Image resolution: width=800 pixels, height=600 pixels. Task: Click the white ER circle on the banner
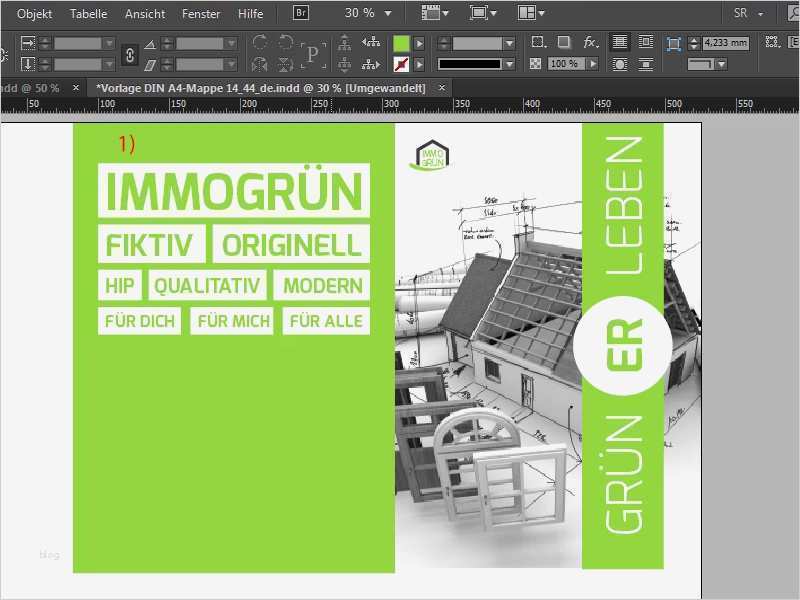click(x=622, y=345)
